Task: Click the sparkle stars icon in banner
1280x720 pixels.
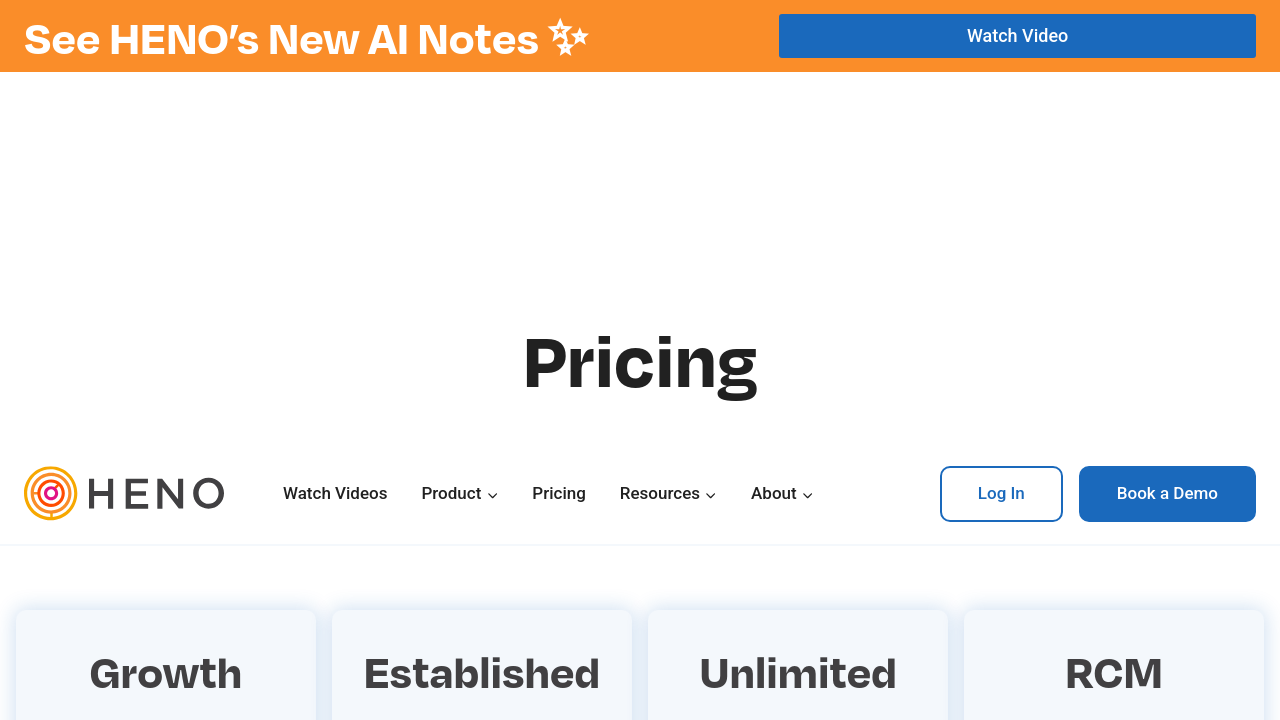Action: click(x=568, y=37)
